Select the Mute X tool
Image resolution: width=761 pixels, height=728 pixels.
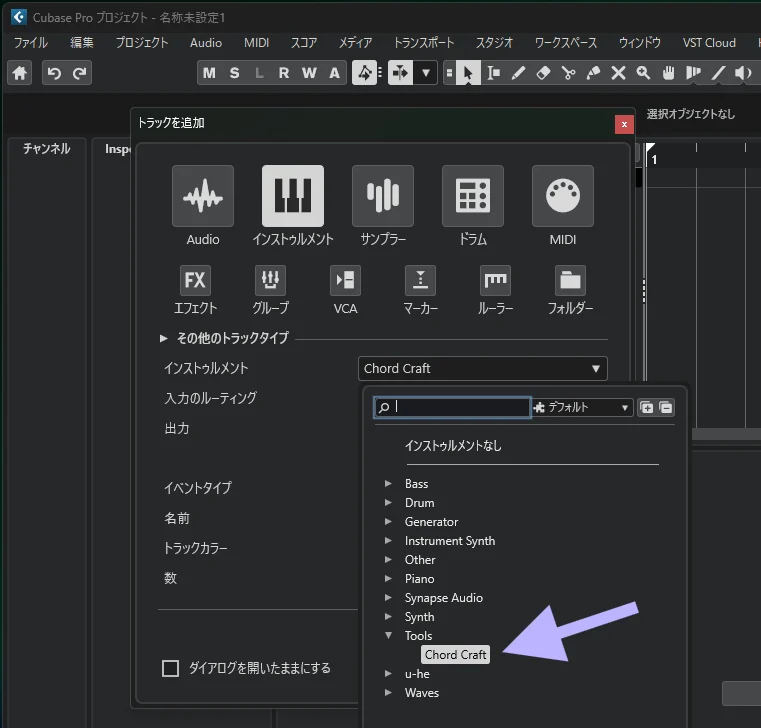point(618,73)
